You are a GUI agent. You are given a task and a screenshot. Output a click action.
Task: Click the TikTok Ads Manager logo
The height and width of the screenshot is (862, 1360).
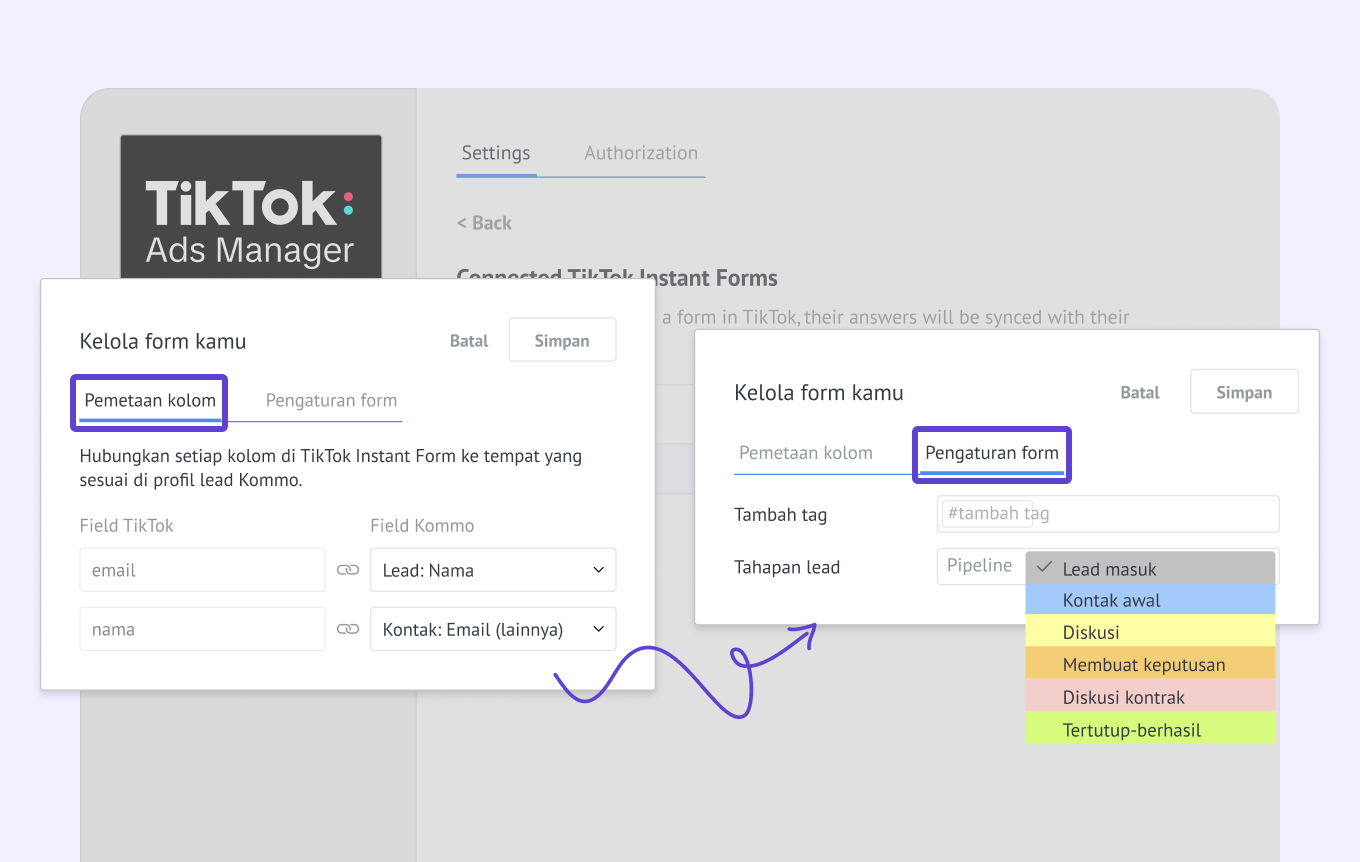(x=250, y=222)
